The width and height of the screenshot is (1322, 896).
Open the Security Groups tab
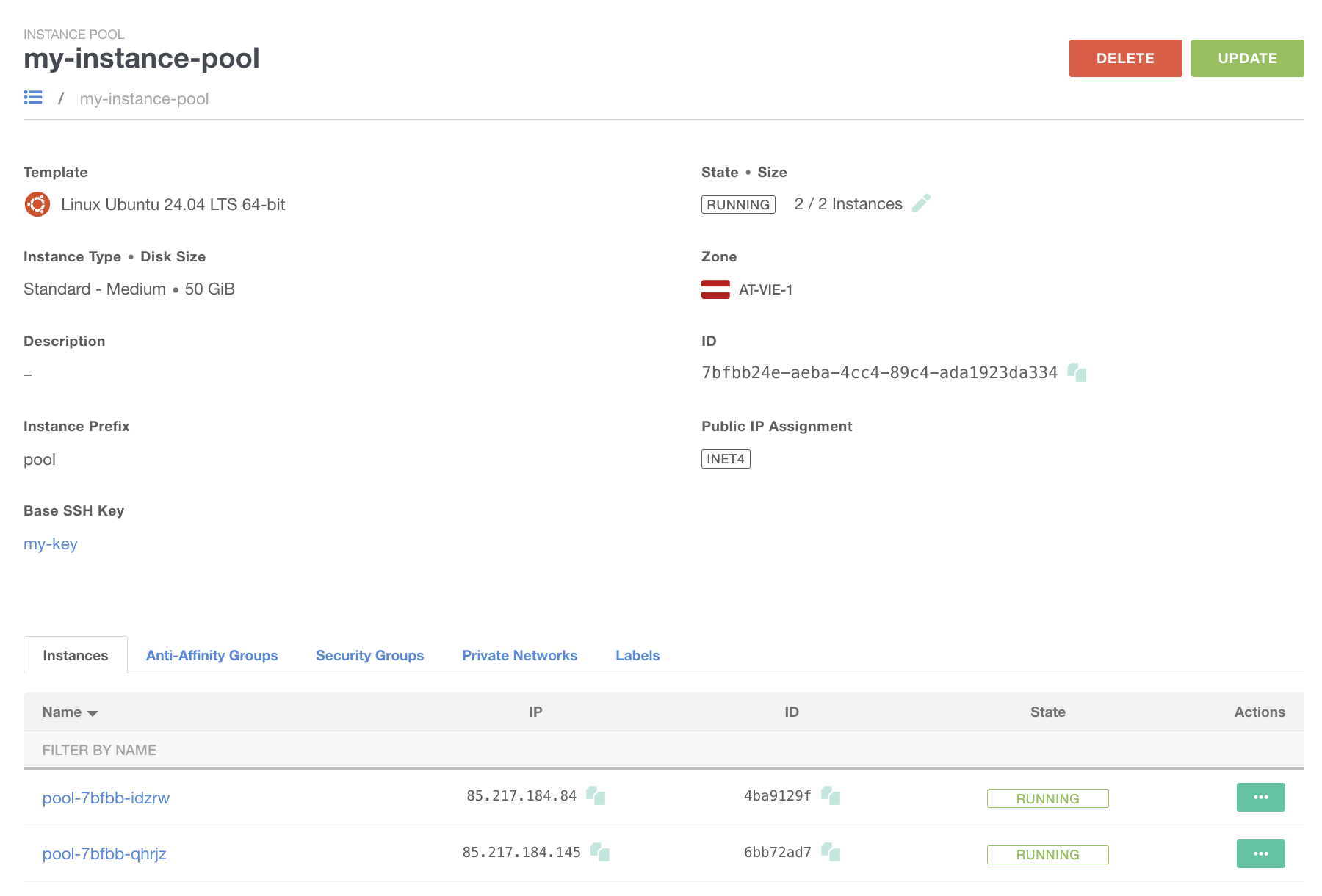pos(369,655)
